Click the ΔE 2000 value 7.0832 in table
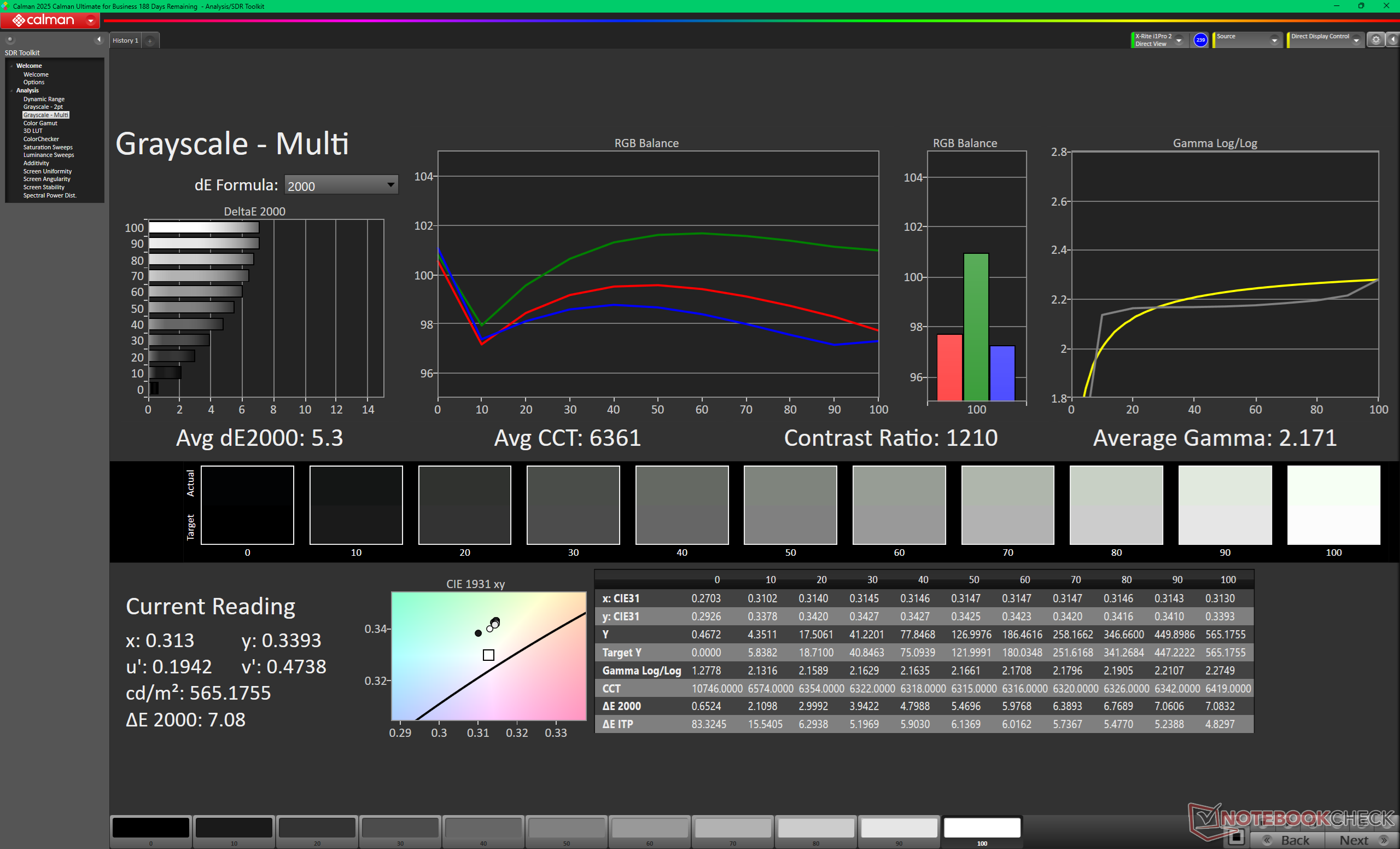Screen dimensions: 1400x849 coord(1220,706)
